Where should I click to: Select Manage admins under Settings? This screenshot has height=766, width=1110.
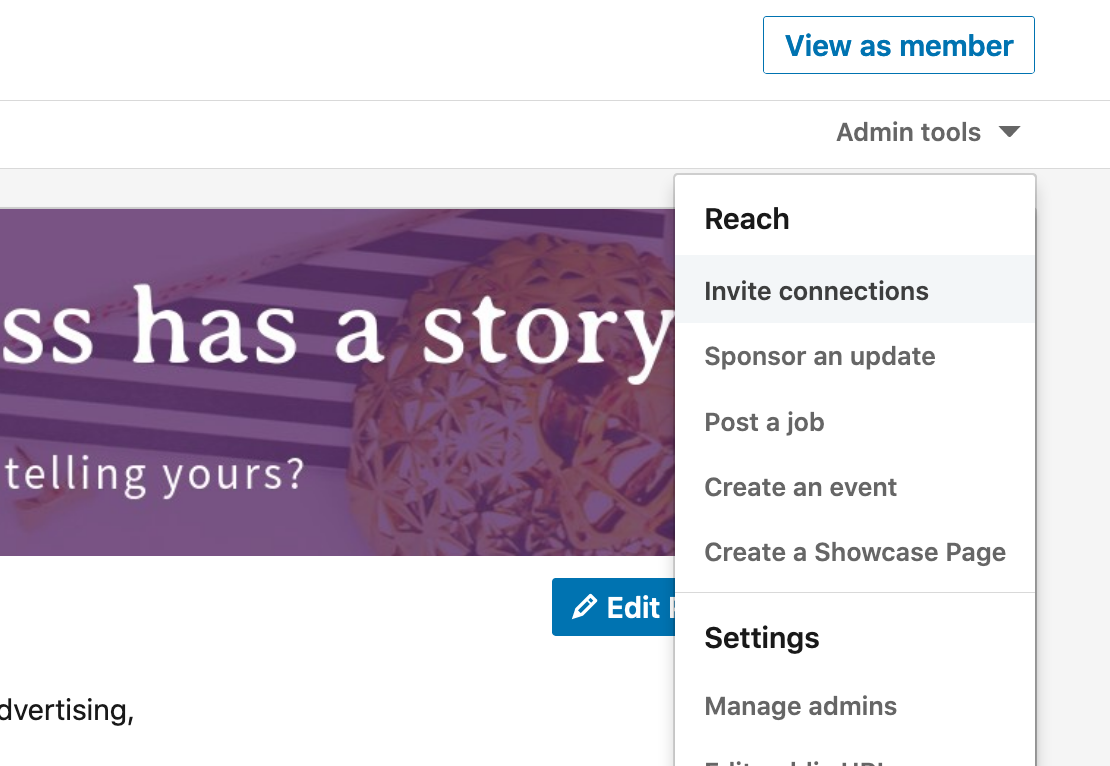coord(800,706)
